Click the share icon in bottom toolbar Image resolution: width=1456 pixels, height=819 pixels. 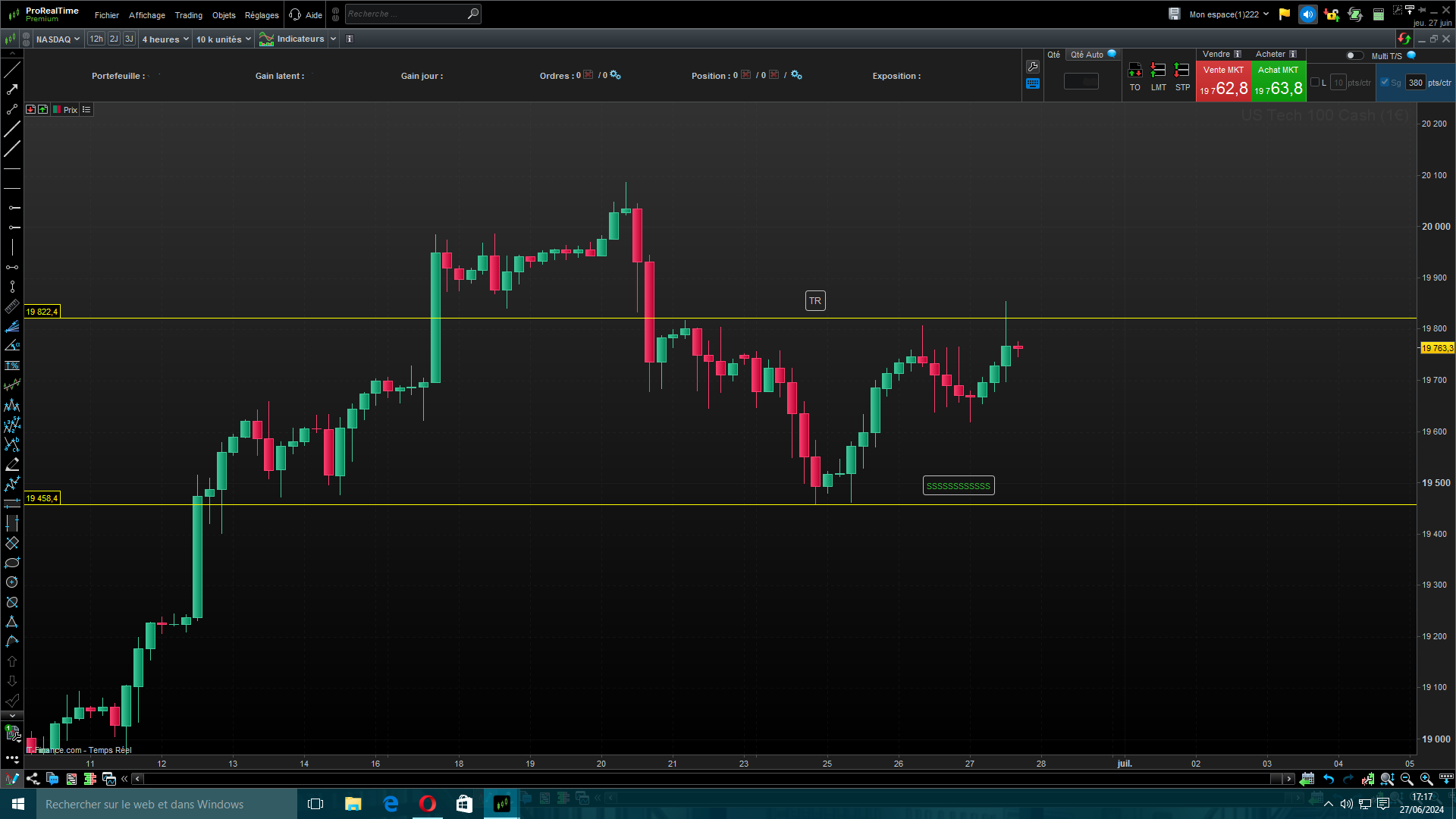click(33, 779)
